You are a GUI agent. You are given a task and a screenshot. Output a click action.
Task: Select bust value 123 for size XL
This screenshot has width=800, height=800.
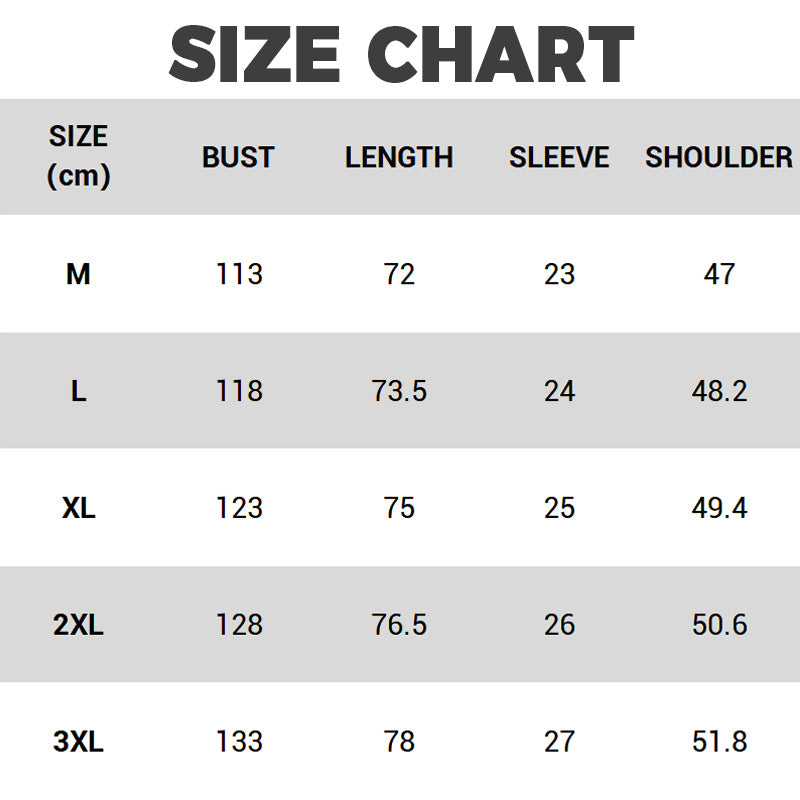239,508
